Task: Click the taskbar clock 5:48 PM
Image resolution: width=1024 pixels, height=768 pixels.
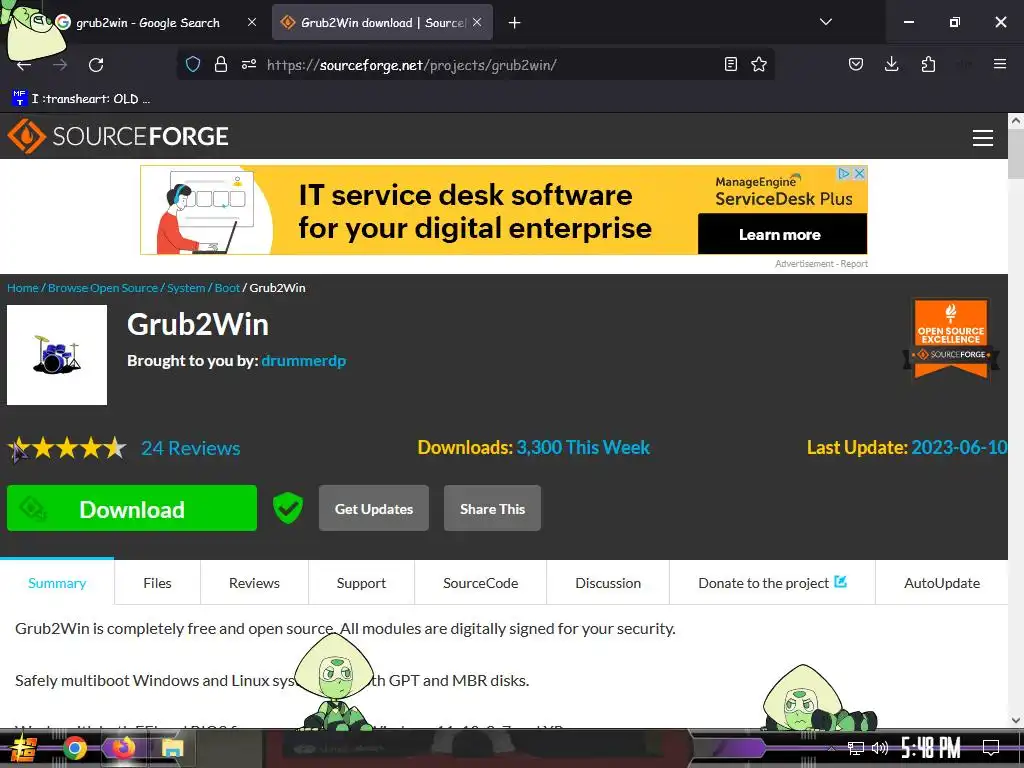Action: [x=931, y=748]
